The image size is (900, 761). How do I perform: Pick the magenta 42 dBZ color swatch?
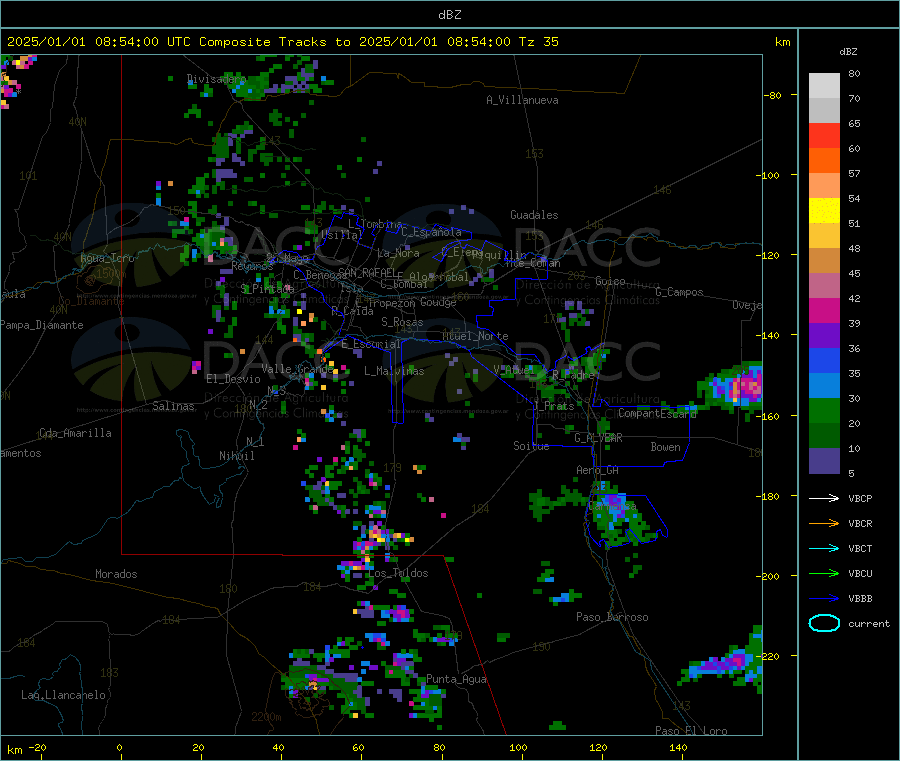click(824, 310)
